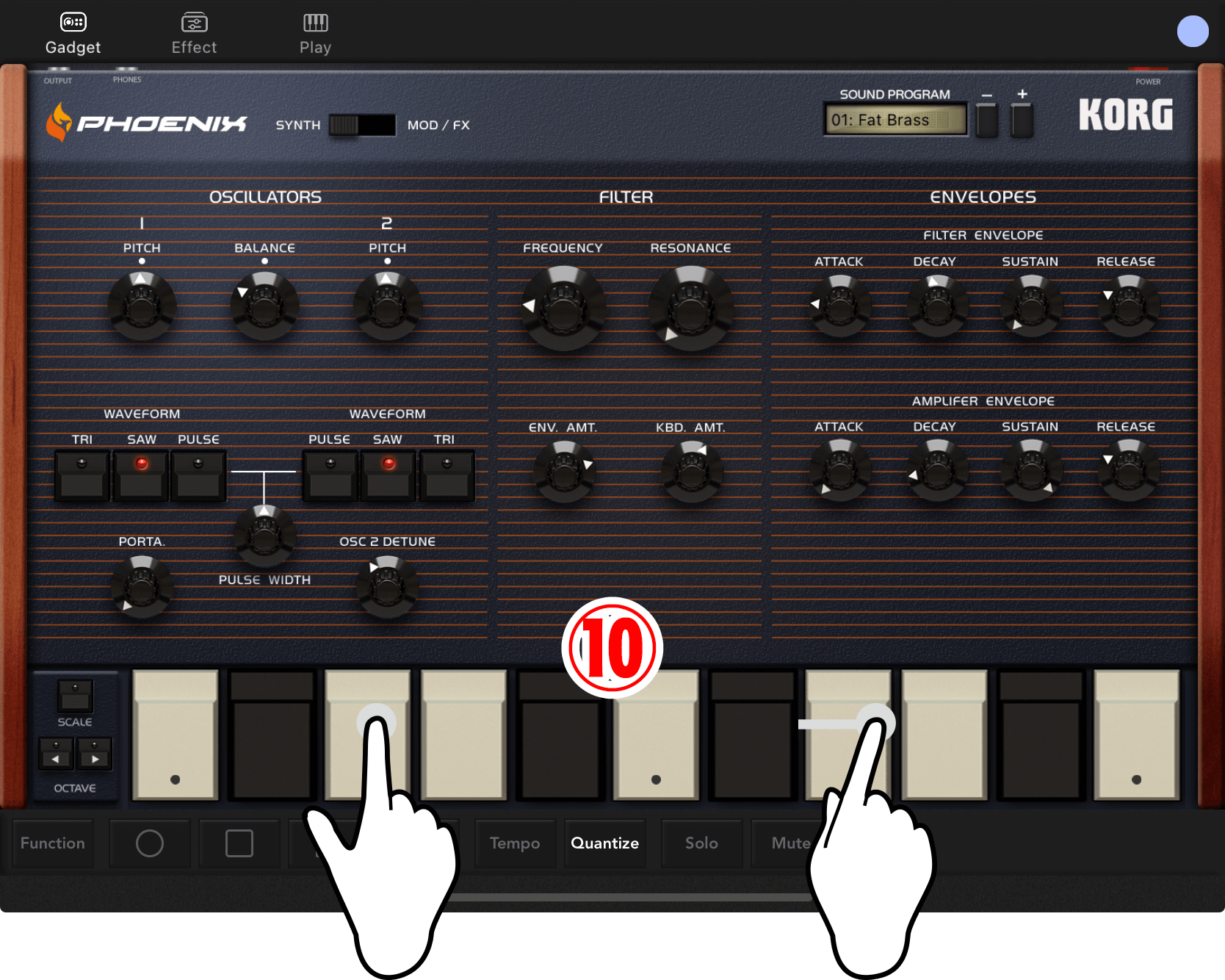Click the filter ENV. AMT. knob
Viewport: 1225px width, 980px height.
pos(564,471)
